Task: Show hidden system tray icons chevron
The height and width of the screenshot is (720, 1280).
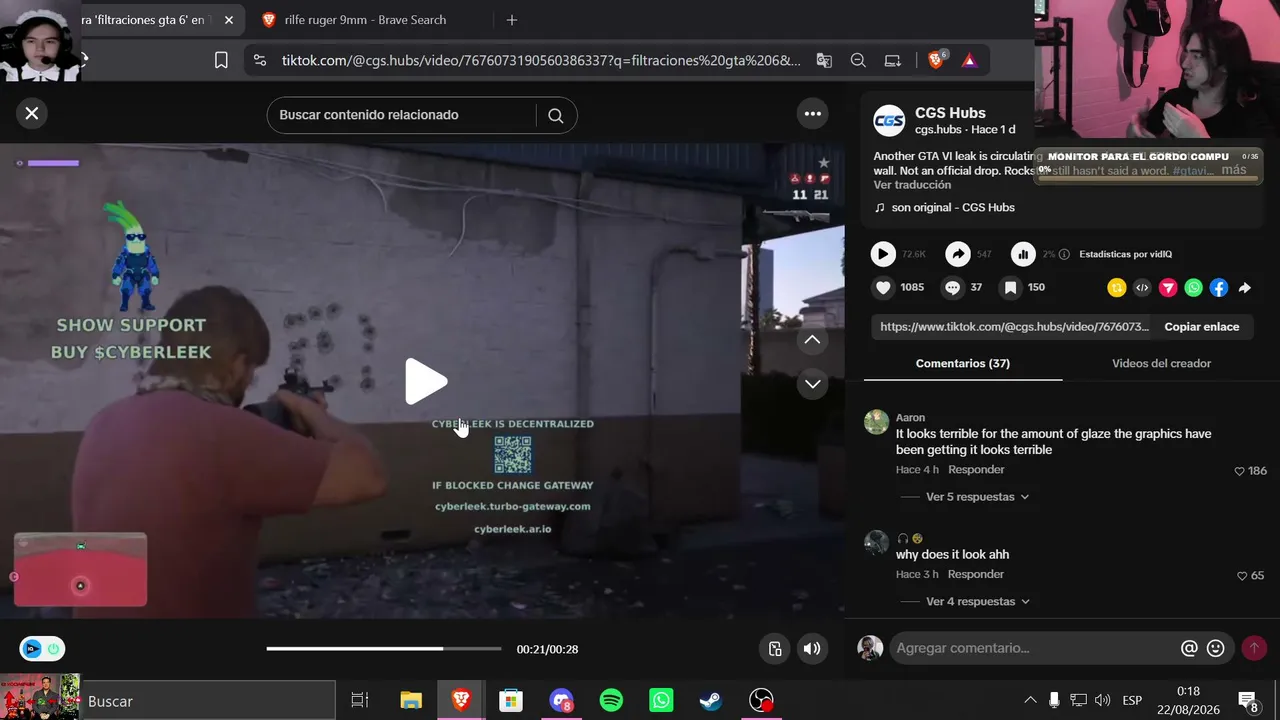Action: (x=1030, y=700)
